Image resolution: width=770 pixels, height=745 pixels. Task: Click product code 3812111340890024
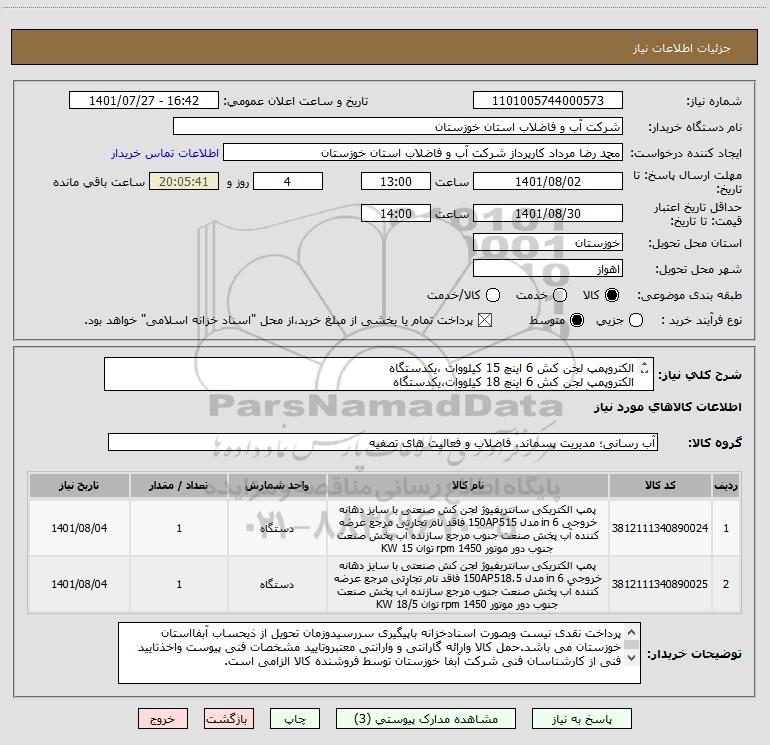click(x=660, y=528)
